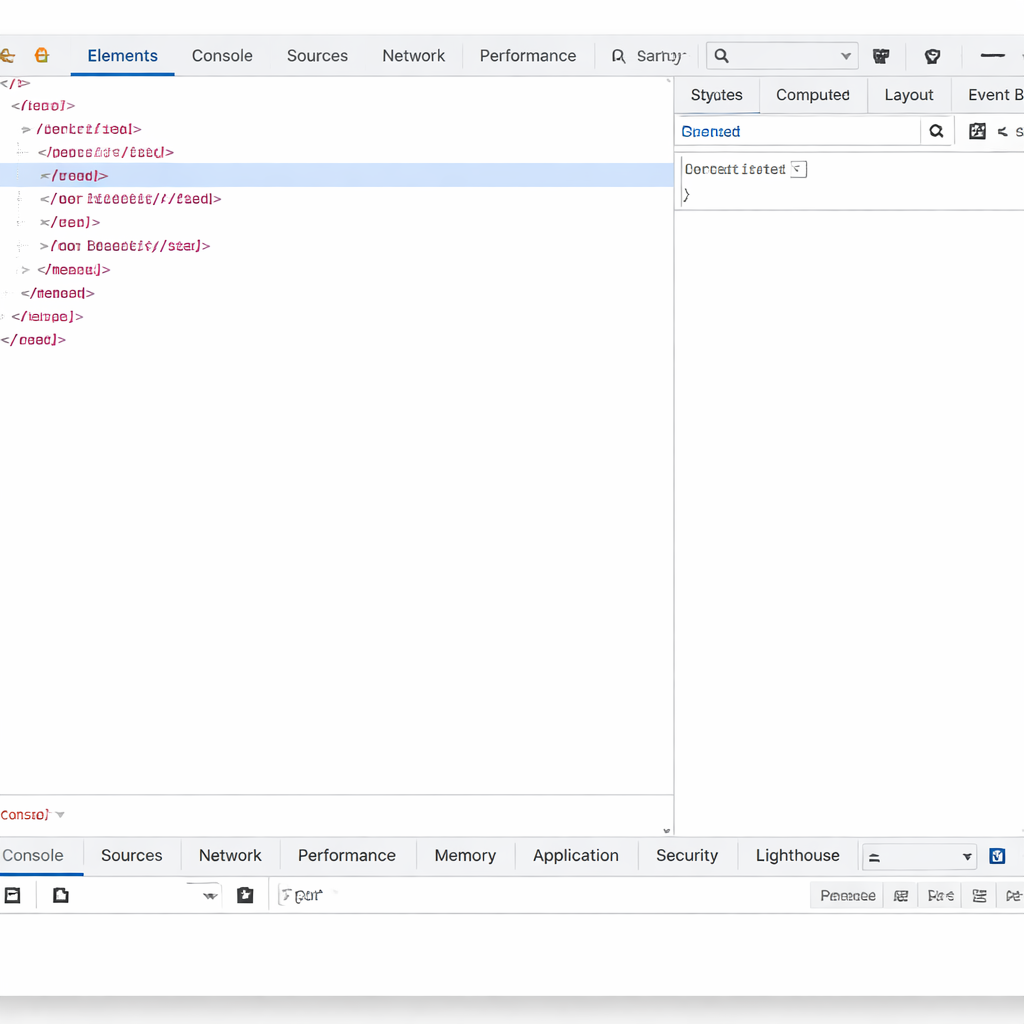Click the page icon in bottom console toolbar
The height and width of the screenshot is (1024, 1024).
(x=61, y=895)
